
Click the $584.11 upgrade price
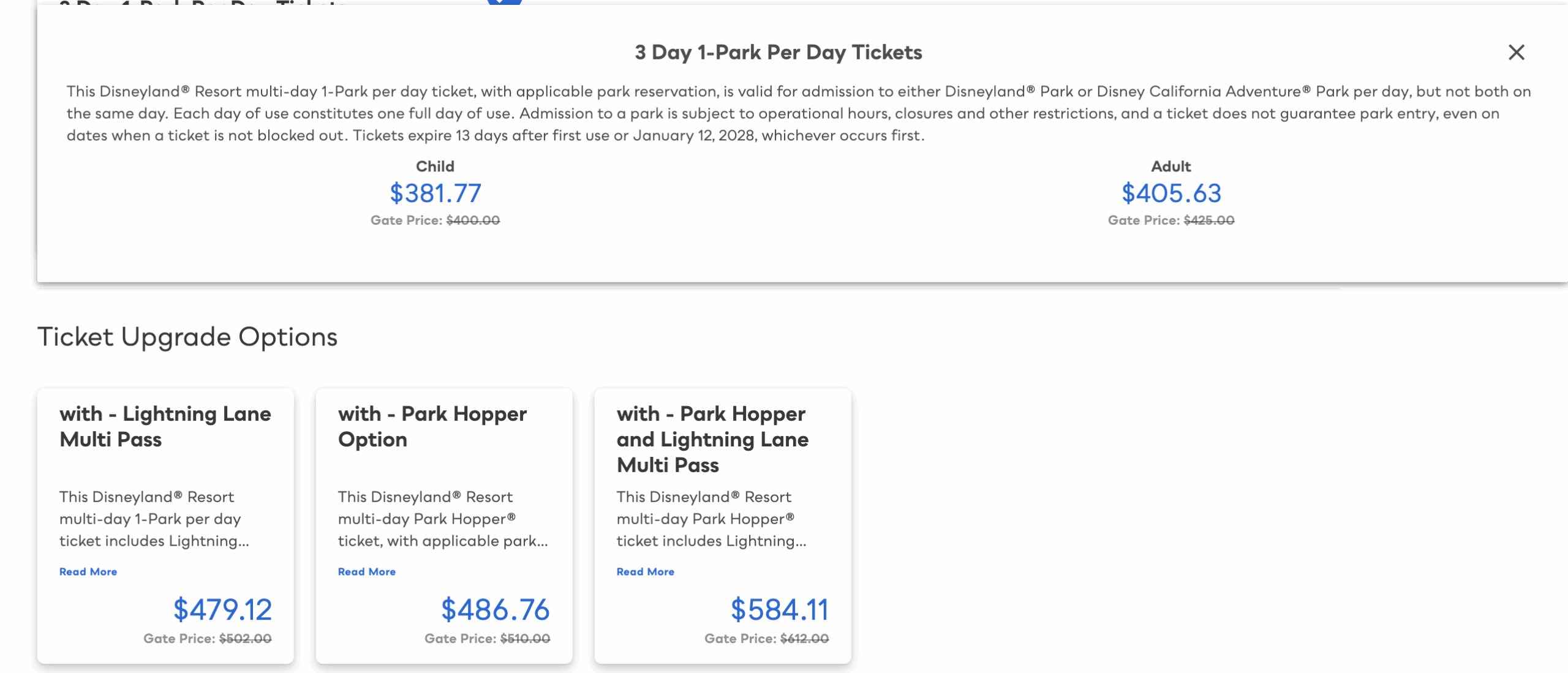(x=779, y=609)
